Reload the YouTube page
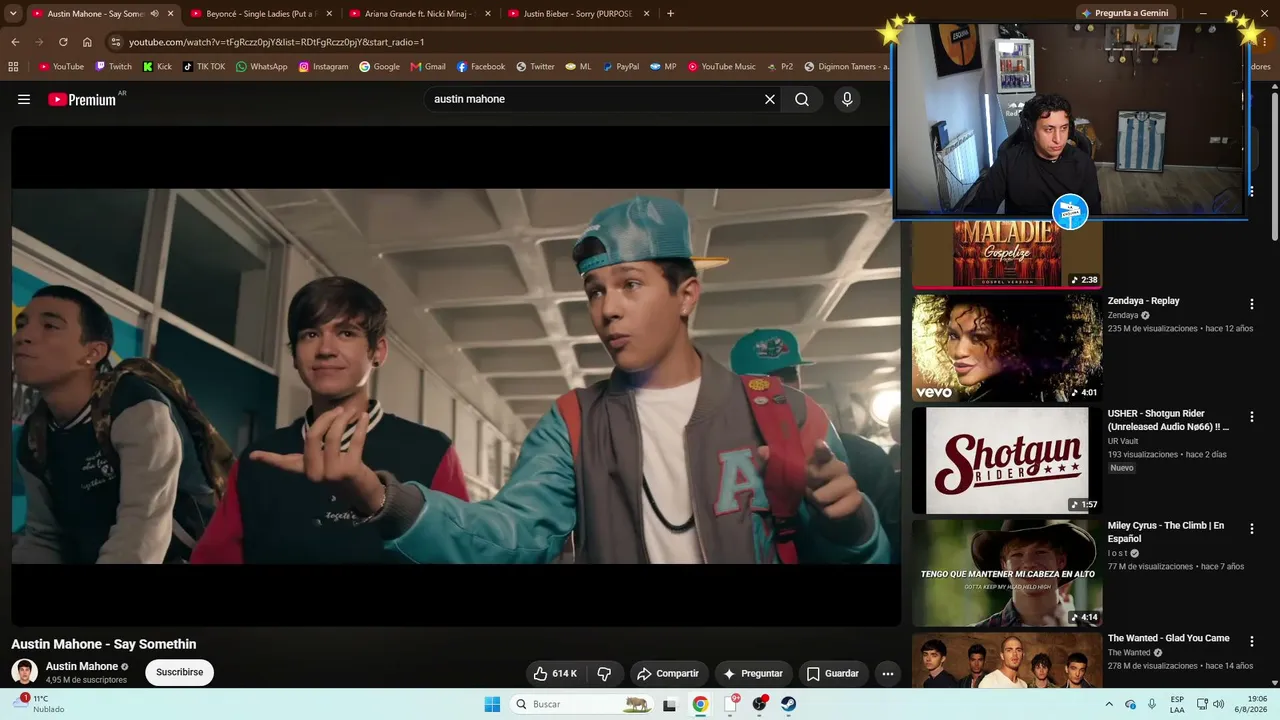 (x=63, y=42)
